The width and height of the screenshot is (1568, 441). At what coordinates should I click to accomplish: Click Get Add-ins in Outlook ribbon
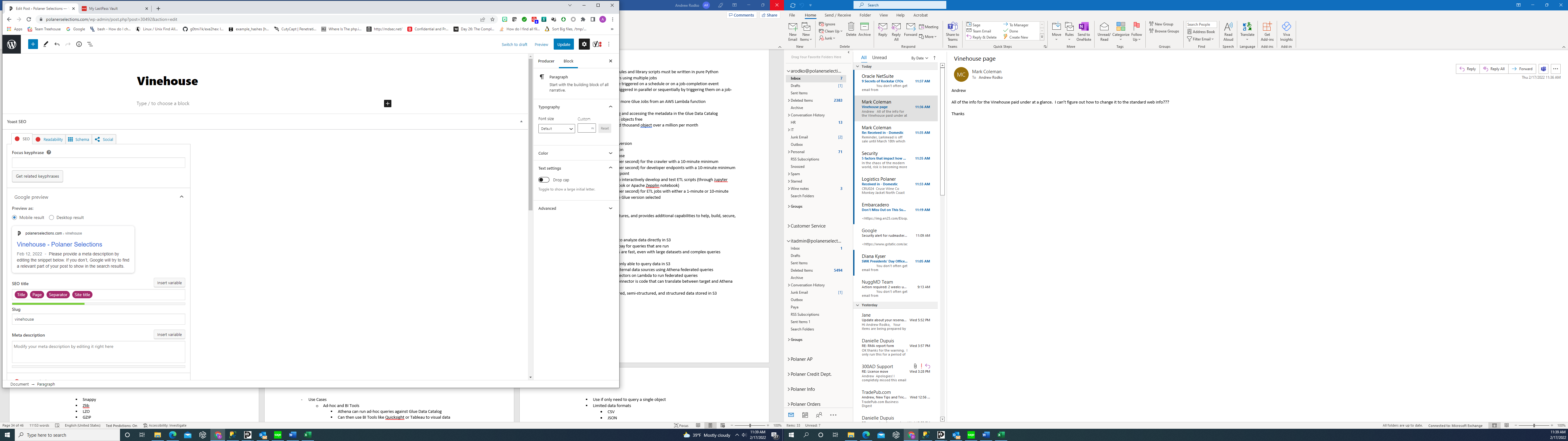point(1267,32)
